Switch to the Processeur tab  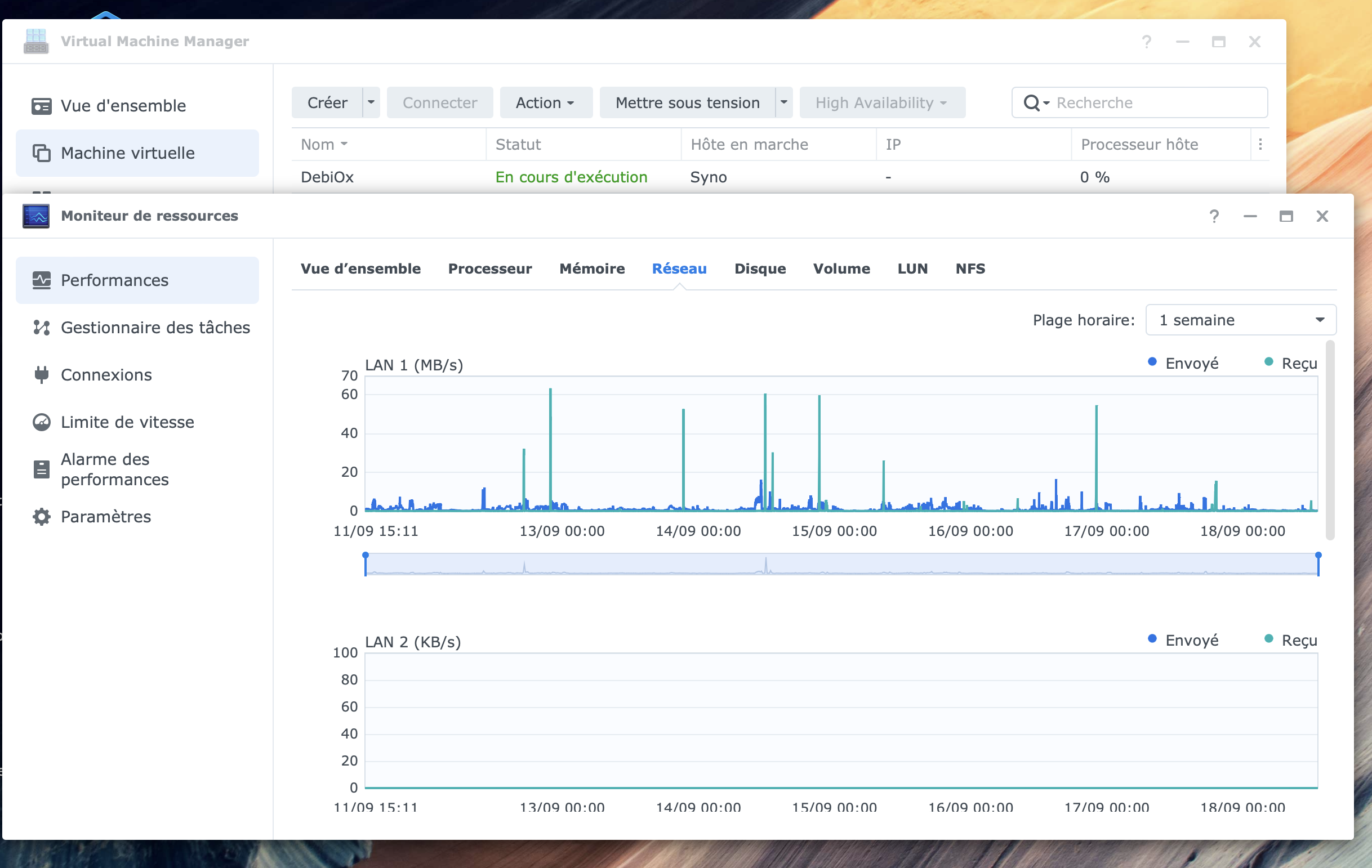coord(490,269)
